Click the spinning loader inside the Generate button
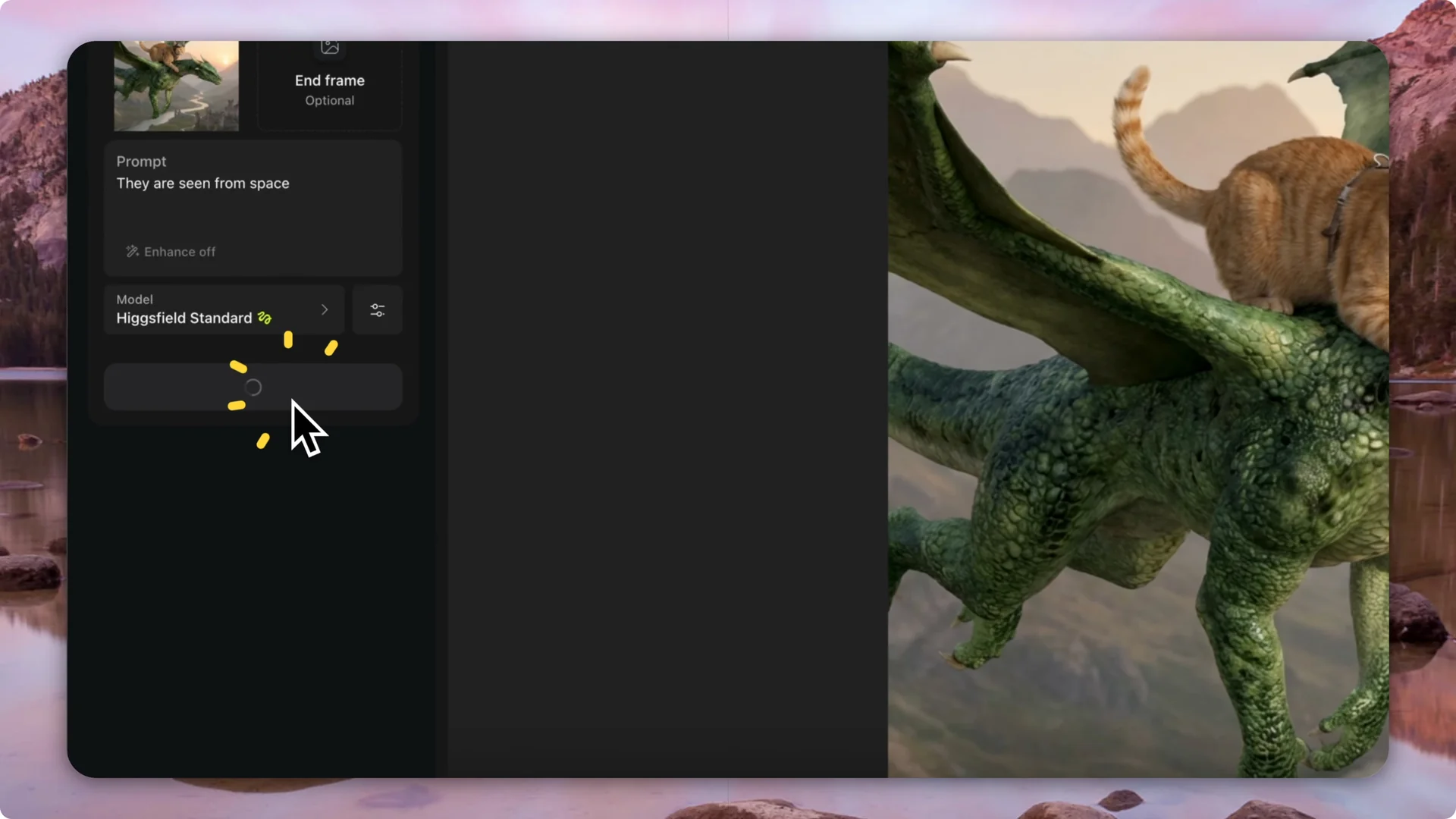The width and height of the screenshot is (1456, 819). click(253, 387)
